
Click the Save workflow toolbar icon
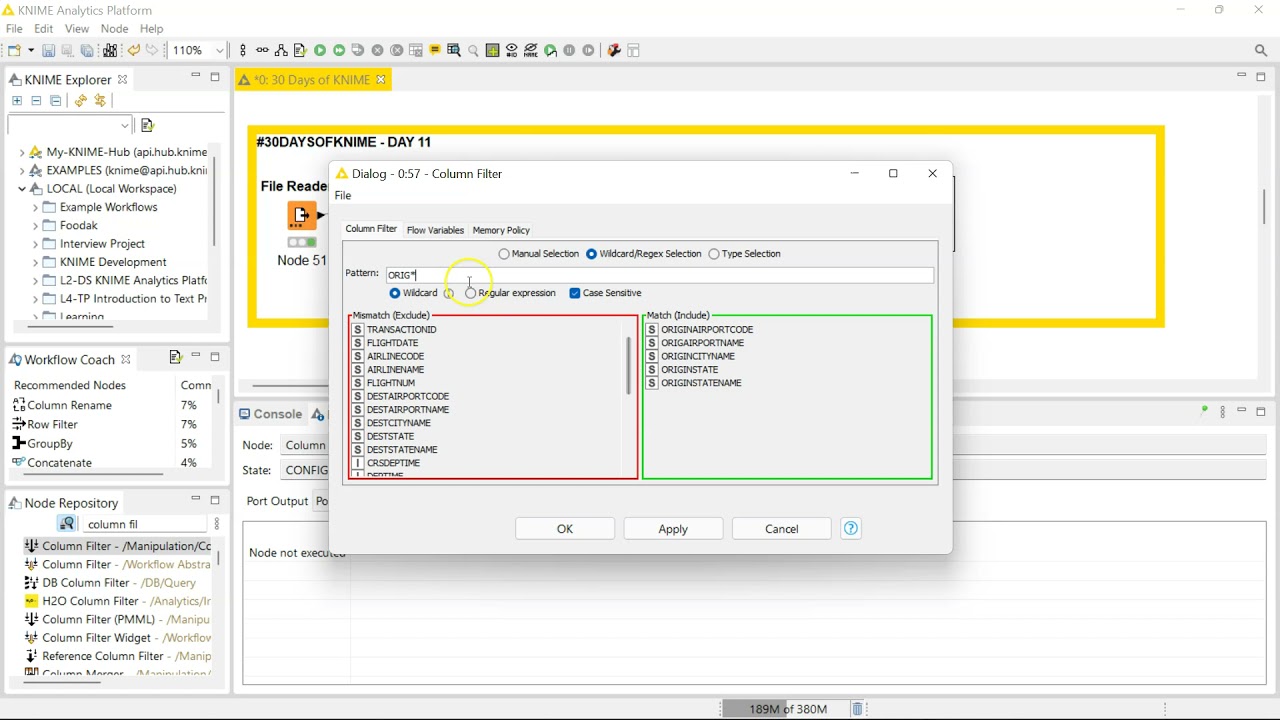coord(48,50)
